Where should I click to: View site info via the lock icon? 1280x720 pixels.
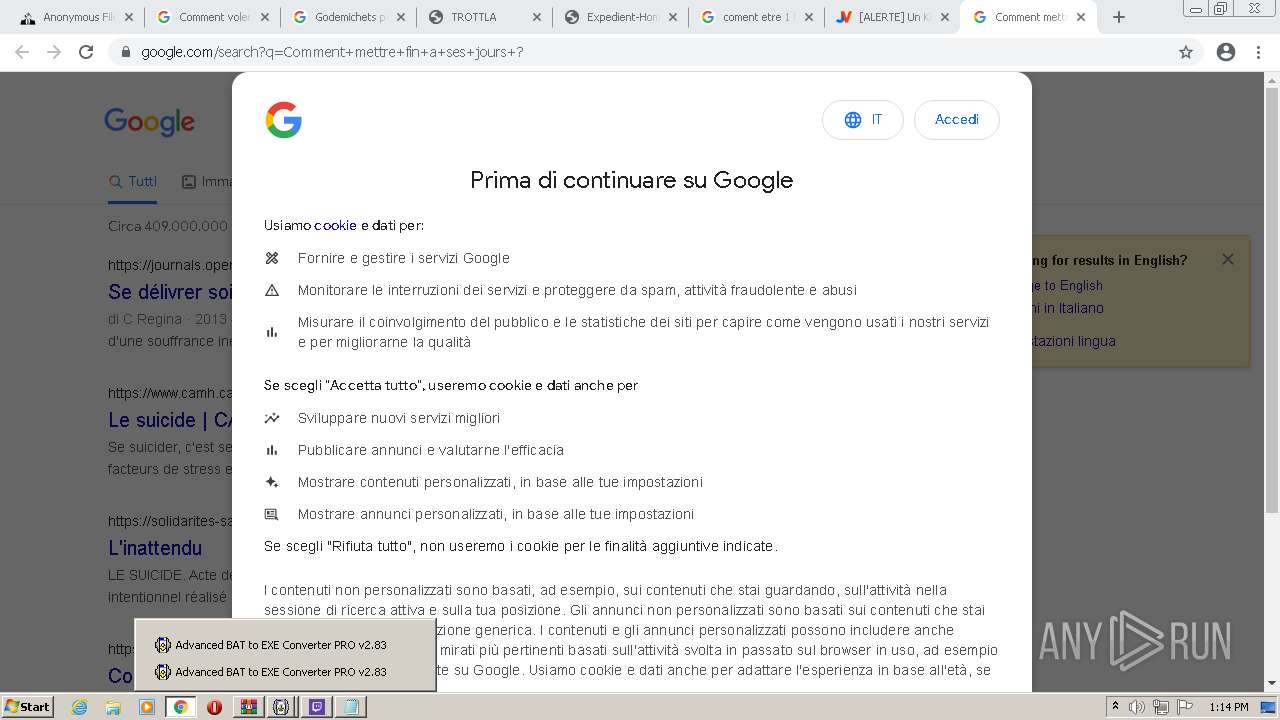coord(125,52)
